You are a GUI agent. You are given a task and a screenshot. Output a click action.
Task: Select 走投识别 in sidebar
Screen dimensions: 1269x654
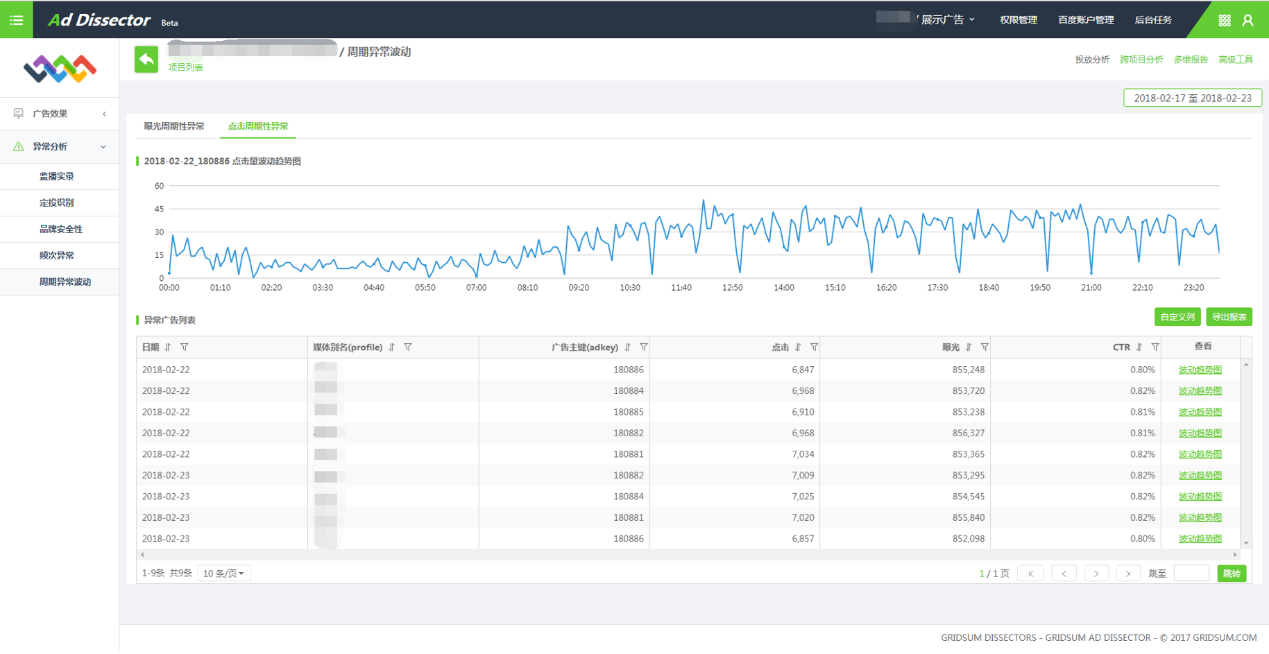pyautogui.click(x=59, y=203)
